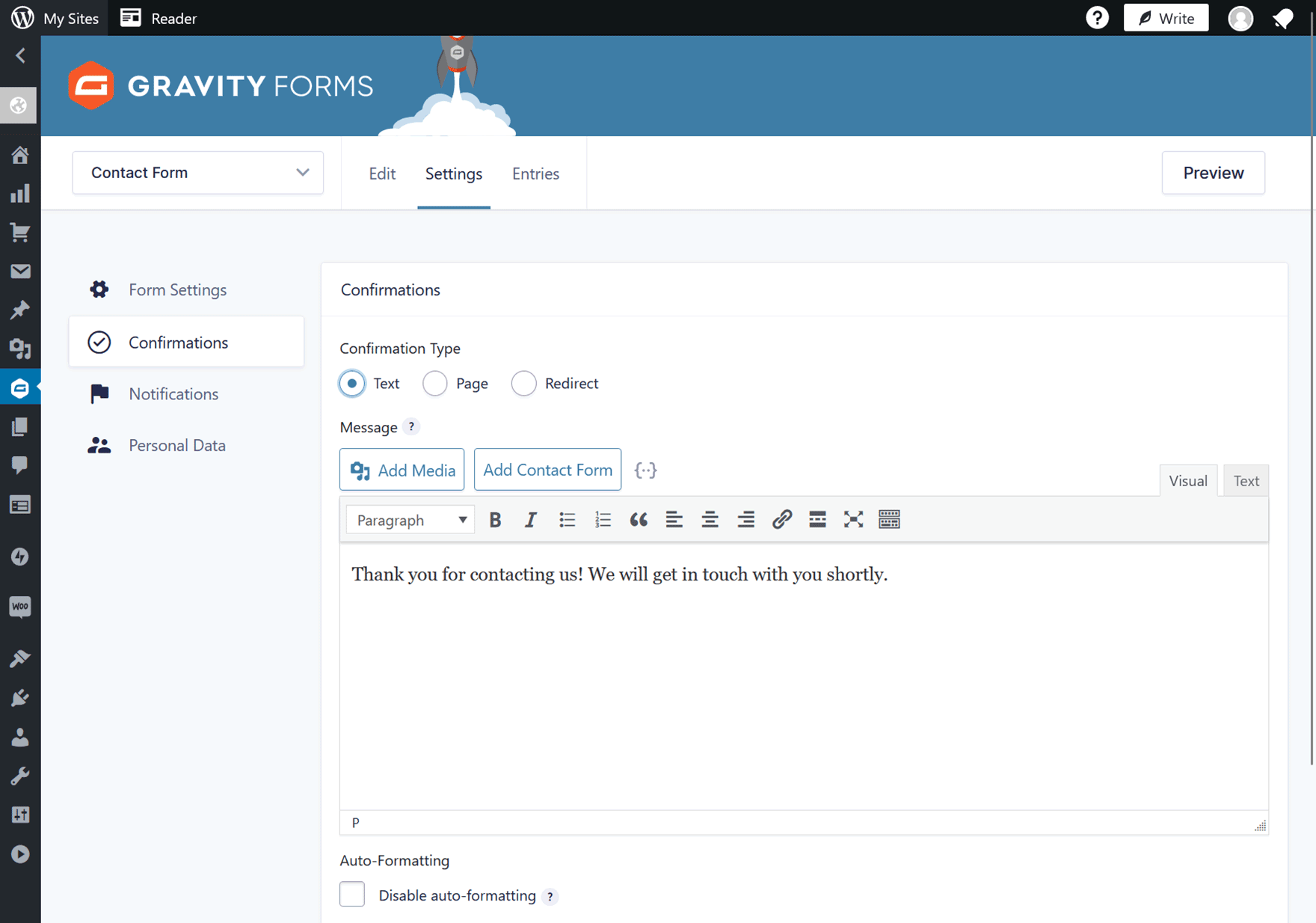Collapse sidebar with back chevron
Viewport: 1316px width, 923px height.
coord(20,55)
